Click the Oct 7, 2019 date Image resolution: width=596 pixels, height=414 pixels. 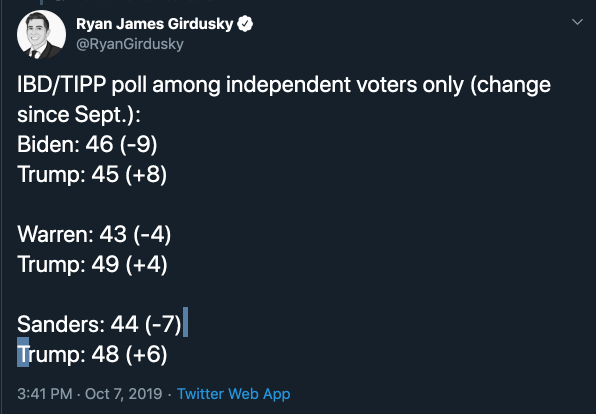[124, 394]
